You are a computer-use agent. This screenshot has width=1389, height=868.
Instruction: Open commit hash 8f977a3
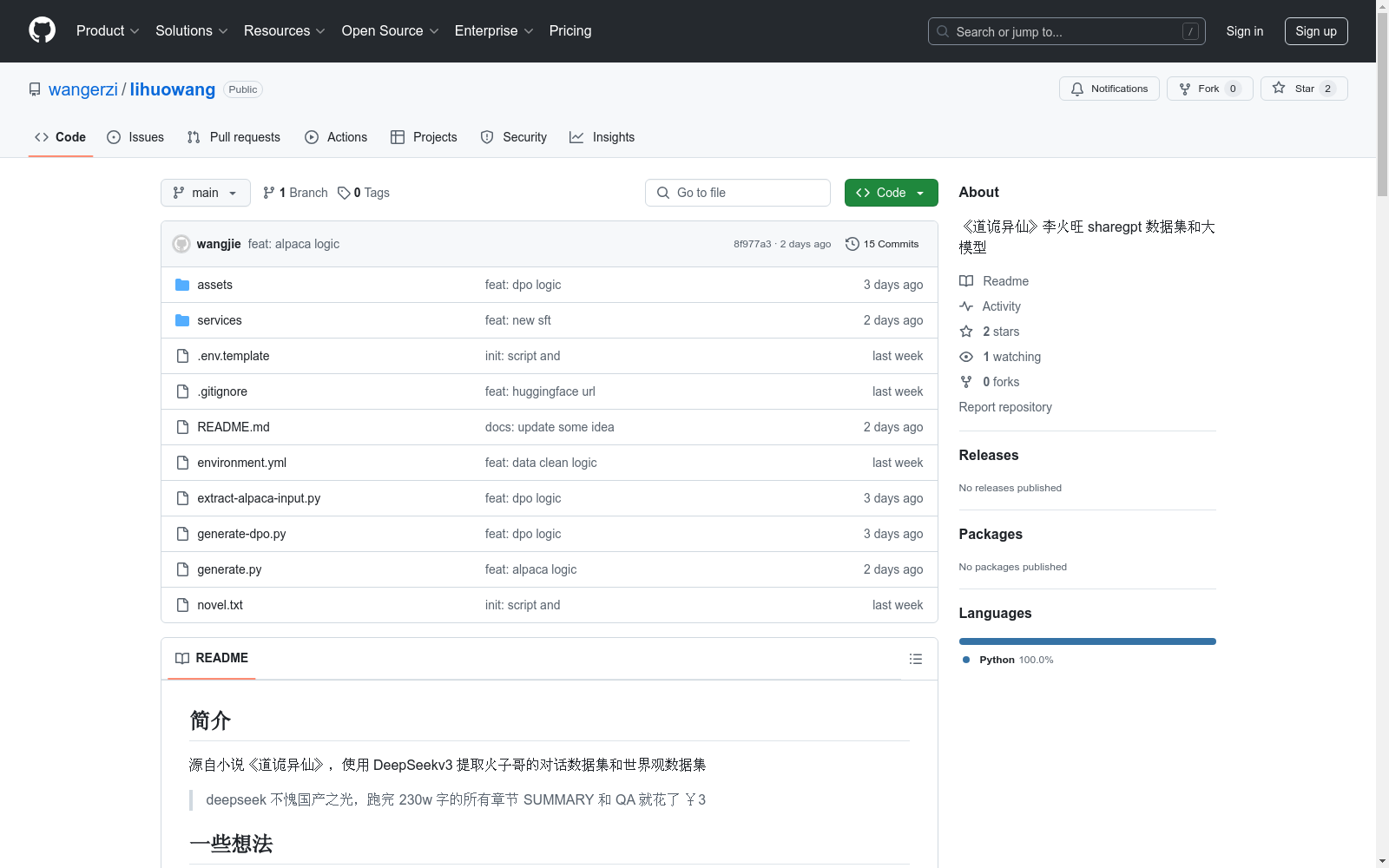coord(752,244)
